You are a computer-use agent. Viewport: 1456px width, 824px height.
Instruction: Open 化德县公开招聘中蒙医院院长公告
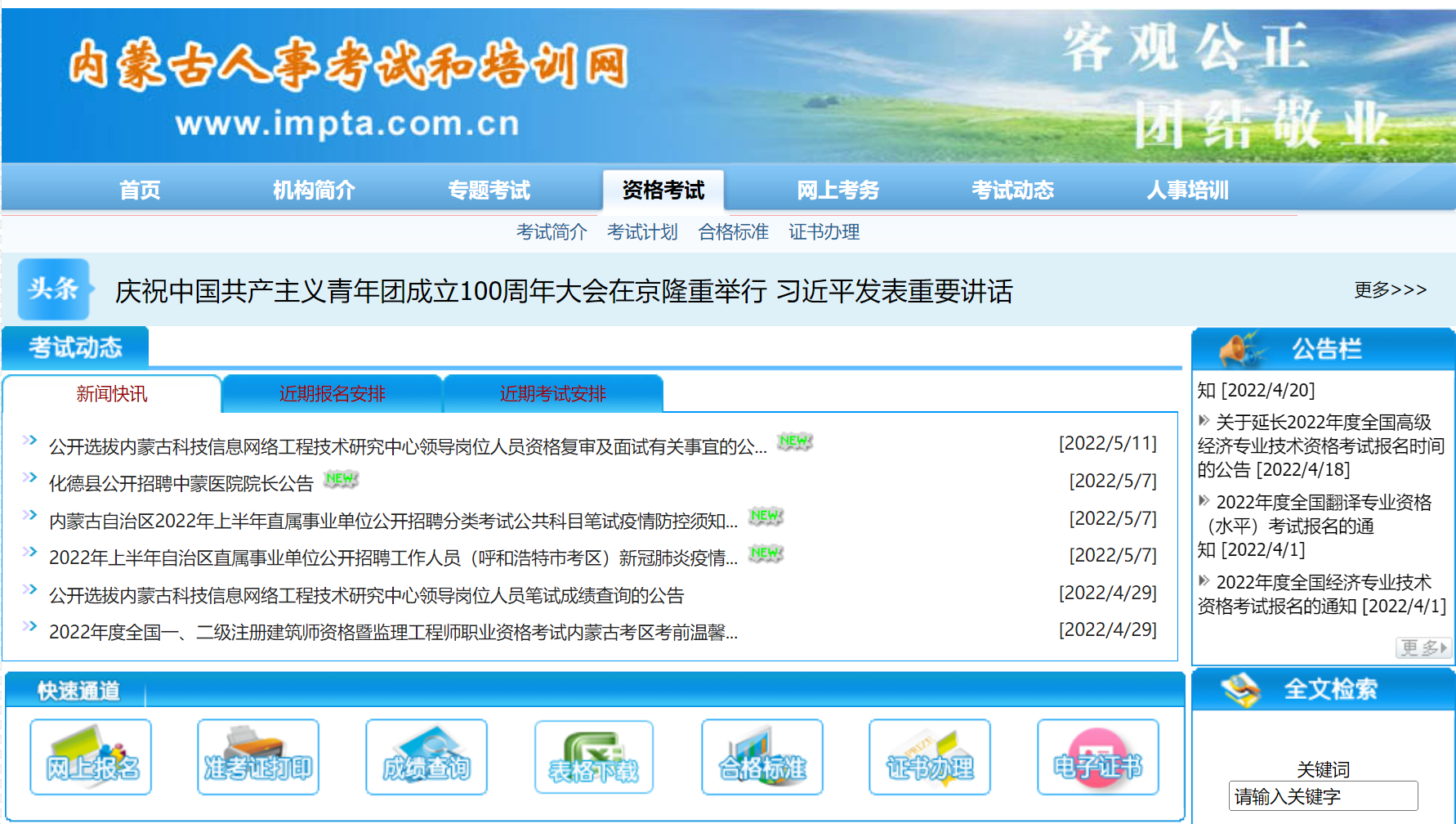[181, 484]
